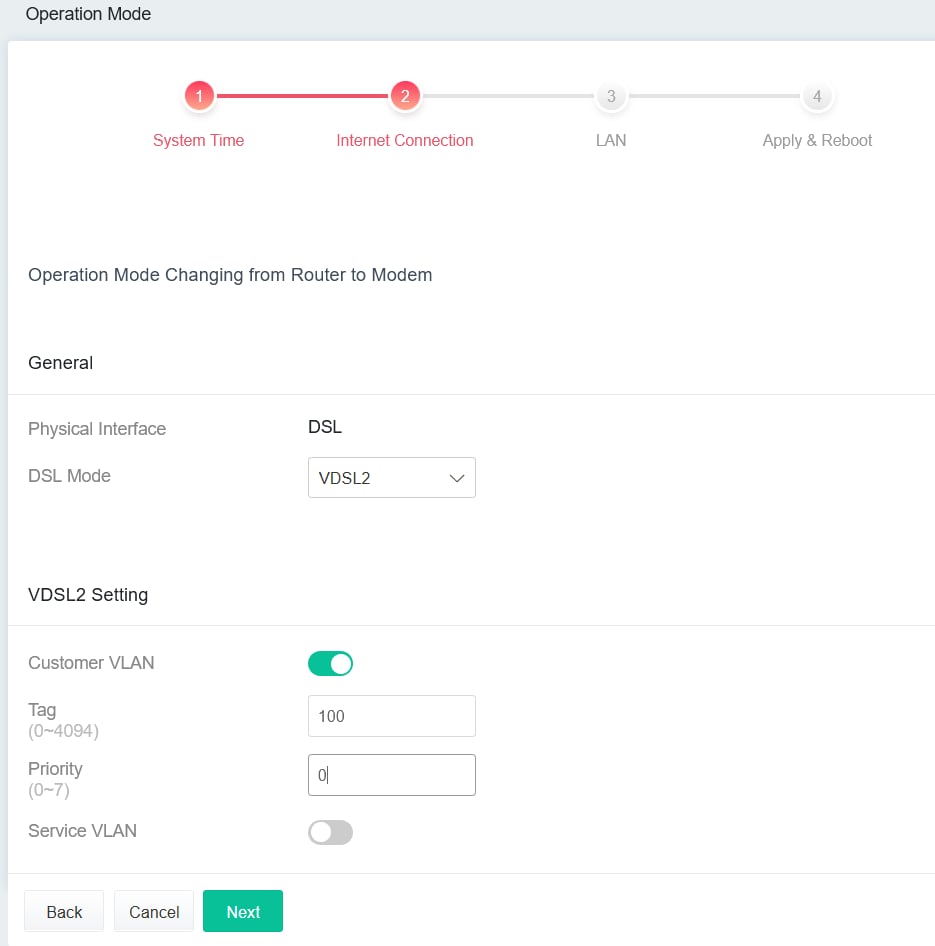Disable the Customer VLAN toggle
The height and width of the screenshot is (946, 935).
click(330, 663)
